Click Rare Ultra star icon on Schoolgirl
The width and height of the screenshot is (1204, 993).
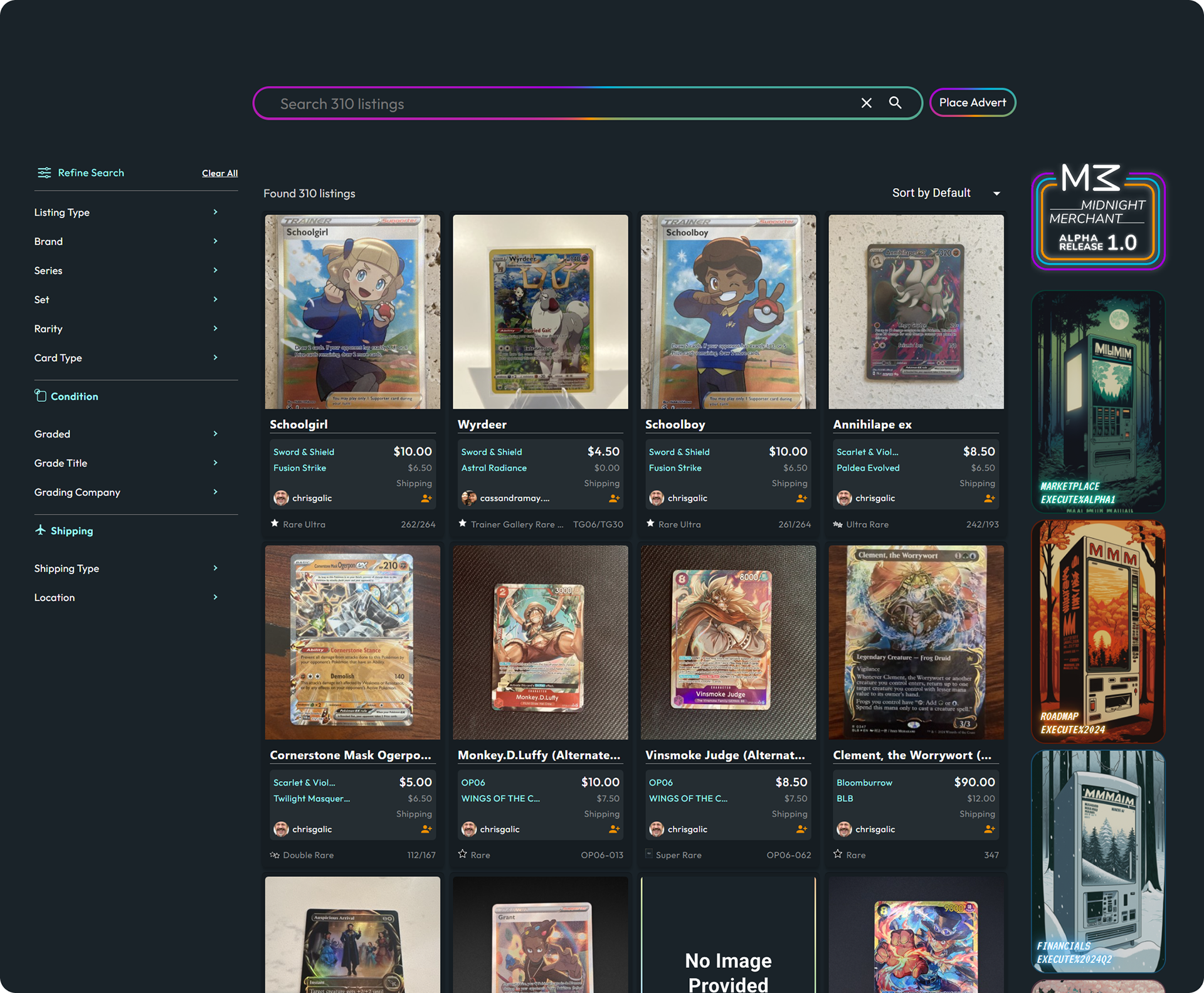point(275,523)
